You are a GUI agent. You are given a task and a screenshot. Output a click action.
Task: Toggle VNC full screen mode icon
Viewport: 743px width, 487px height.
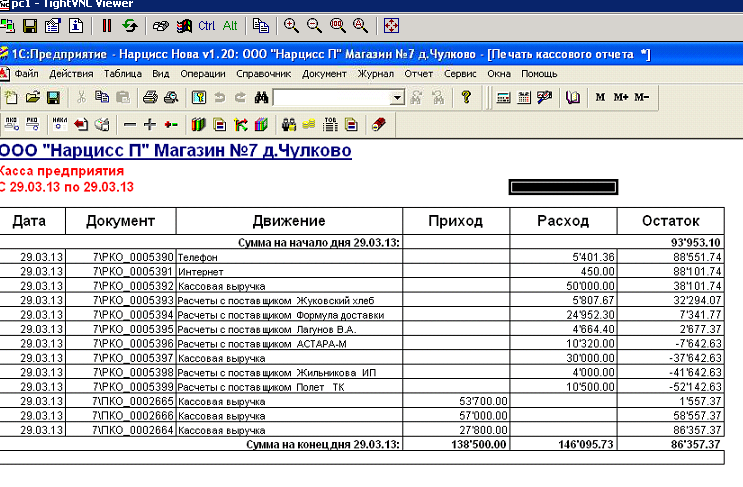coord(391,25)
